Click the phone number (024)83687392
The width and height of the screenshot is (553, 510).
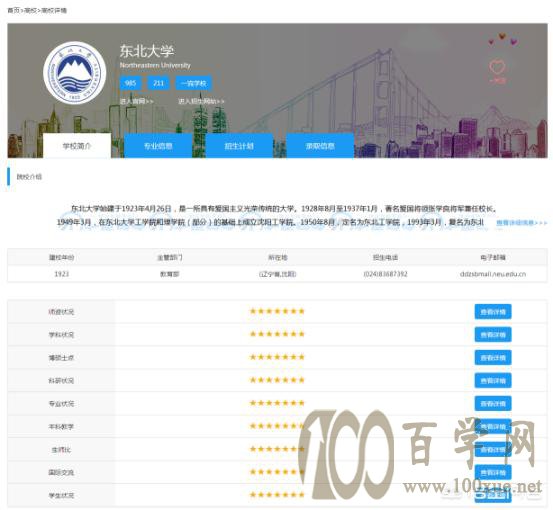pyautogui.click(x=385, y=274)
